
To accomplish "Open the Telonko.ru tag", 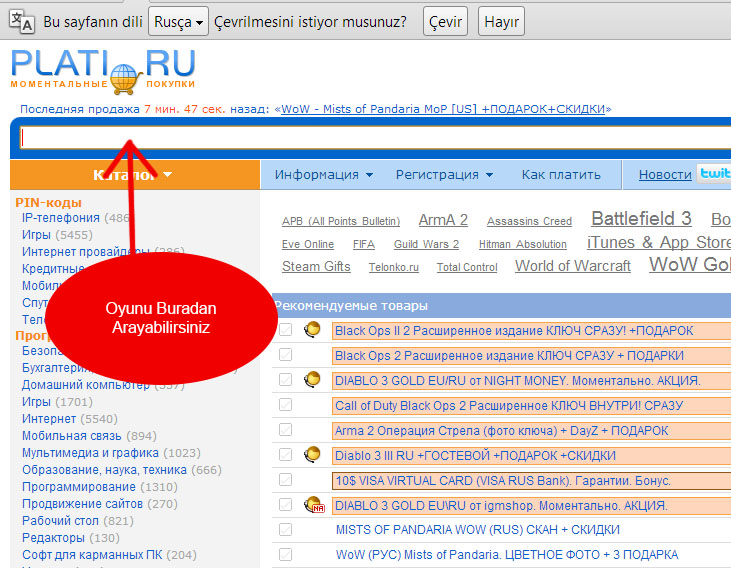I will click(393, 267).
